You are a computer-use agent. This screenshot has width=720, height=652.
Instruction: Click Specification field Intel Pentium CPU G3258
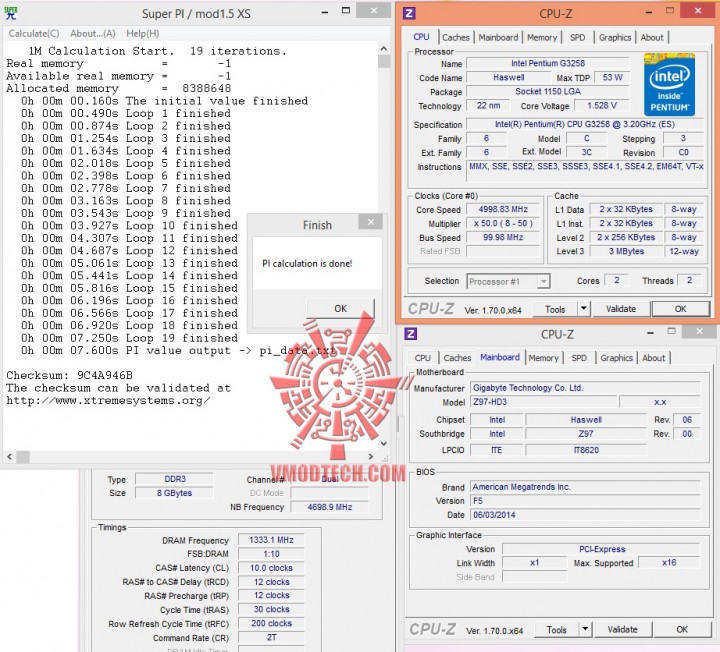tap(585, 124)
